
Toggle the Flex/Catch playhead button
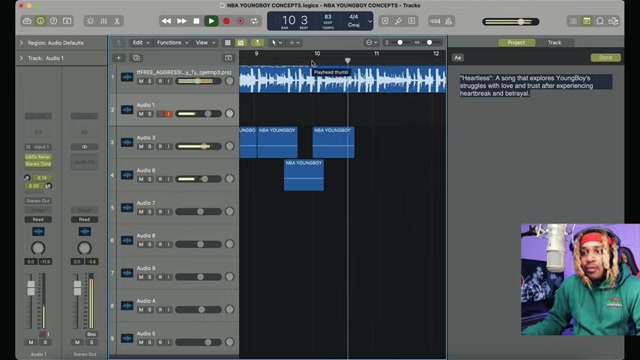coord(257,42)
